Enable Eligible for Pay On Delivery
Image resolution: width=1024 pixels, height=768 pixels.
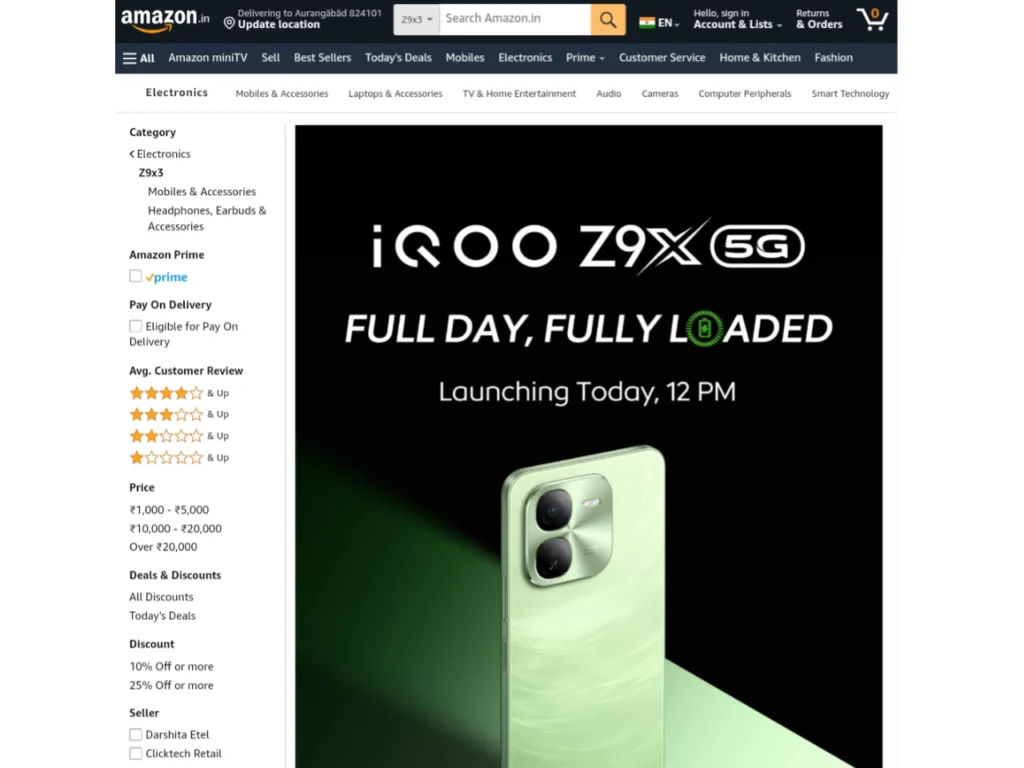(x=135, y=326)
